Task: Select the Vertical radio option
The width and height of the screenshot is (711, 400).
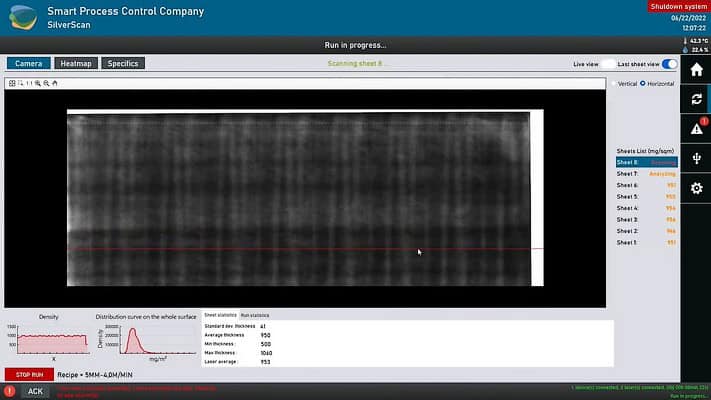Action: pyautogui.click(x=615, y=83)
